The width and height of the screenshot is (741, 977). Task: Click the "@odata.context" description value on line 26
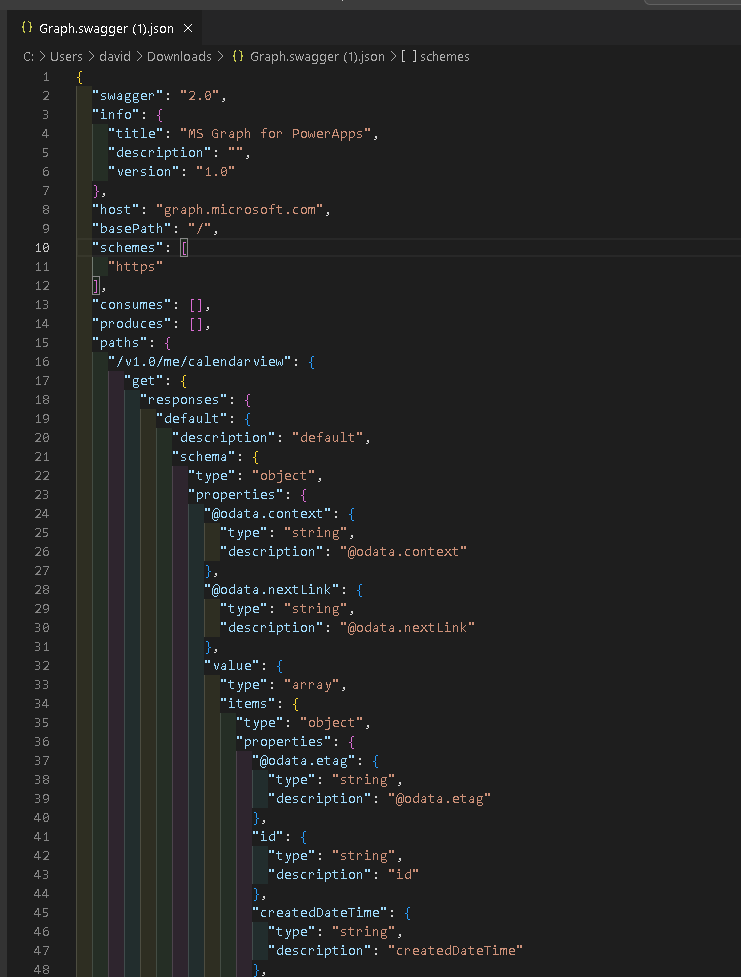(x=403, y=552)
